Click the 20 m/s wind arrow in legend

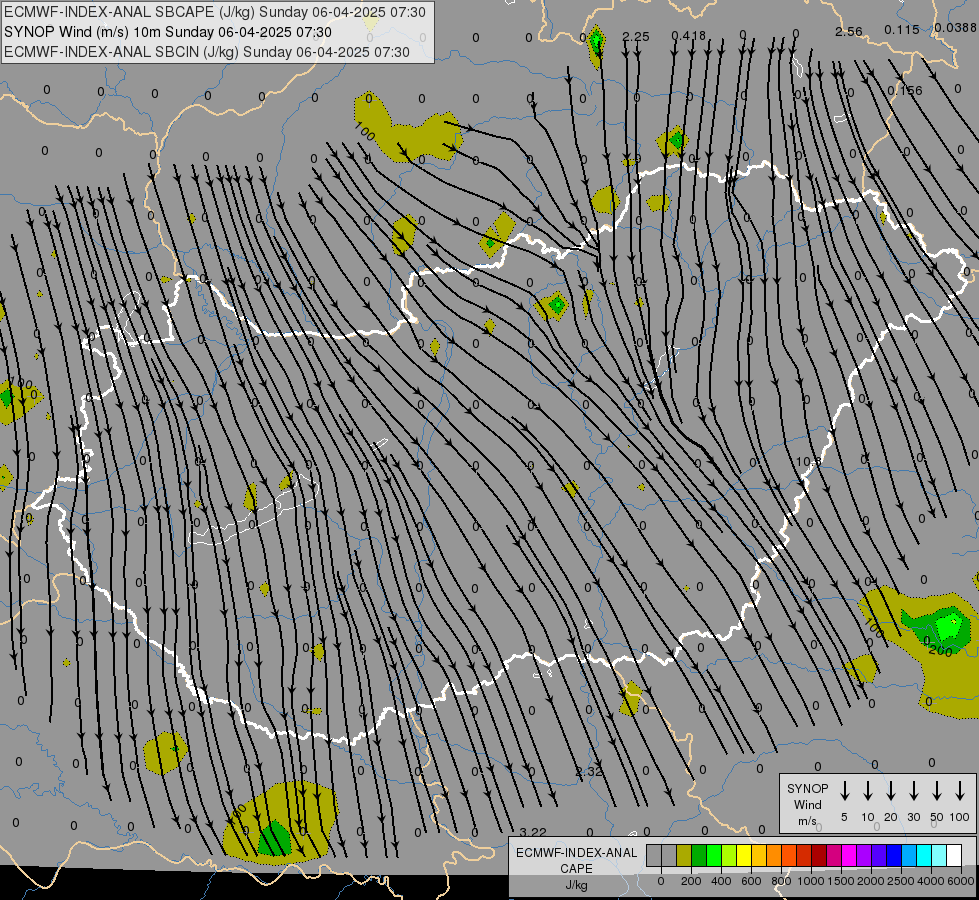[x=891, y=791]
